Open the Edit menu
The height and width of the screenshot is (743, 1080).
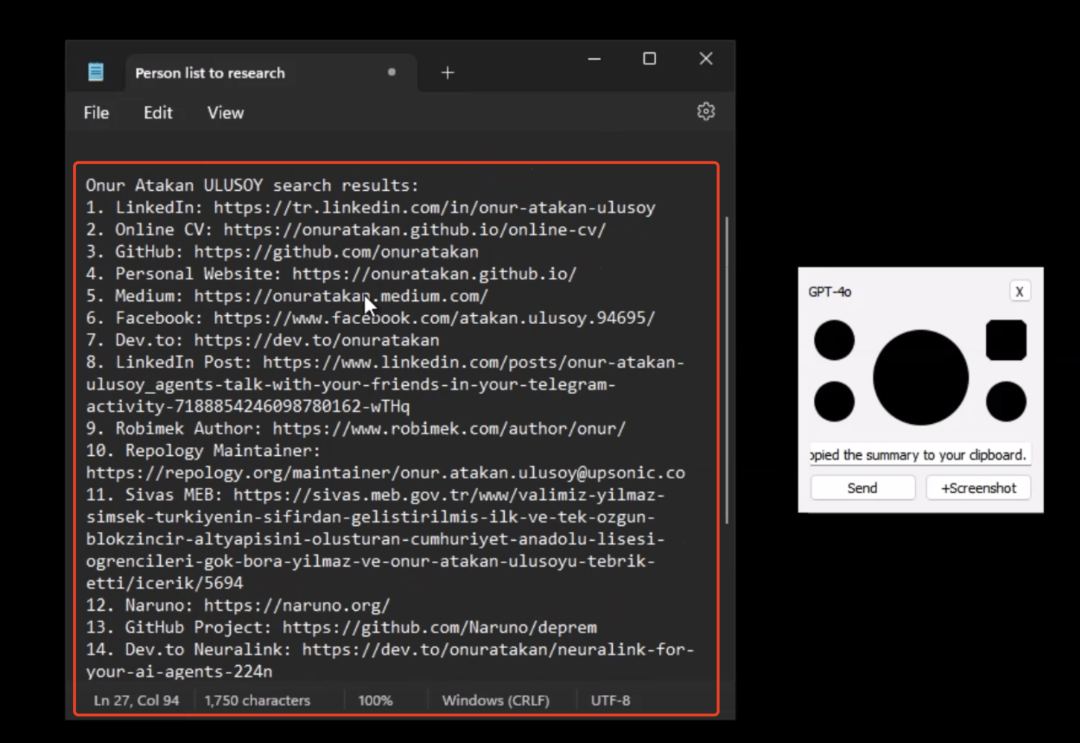[158, 113]
